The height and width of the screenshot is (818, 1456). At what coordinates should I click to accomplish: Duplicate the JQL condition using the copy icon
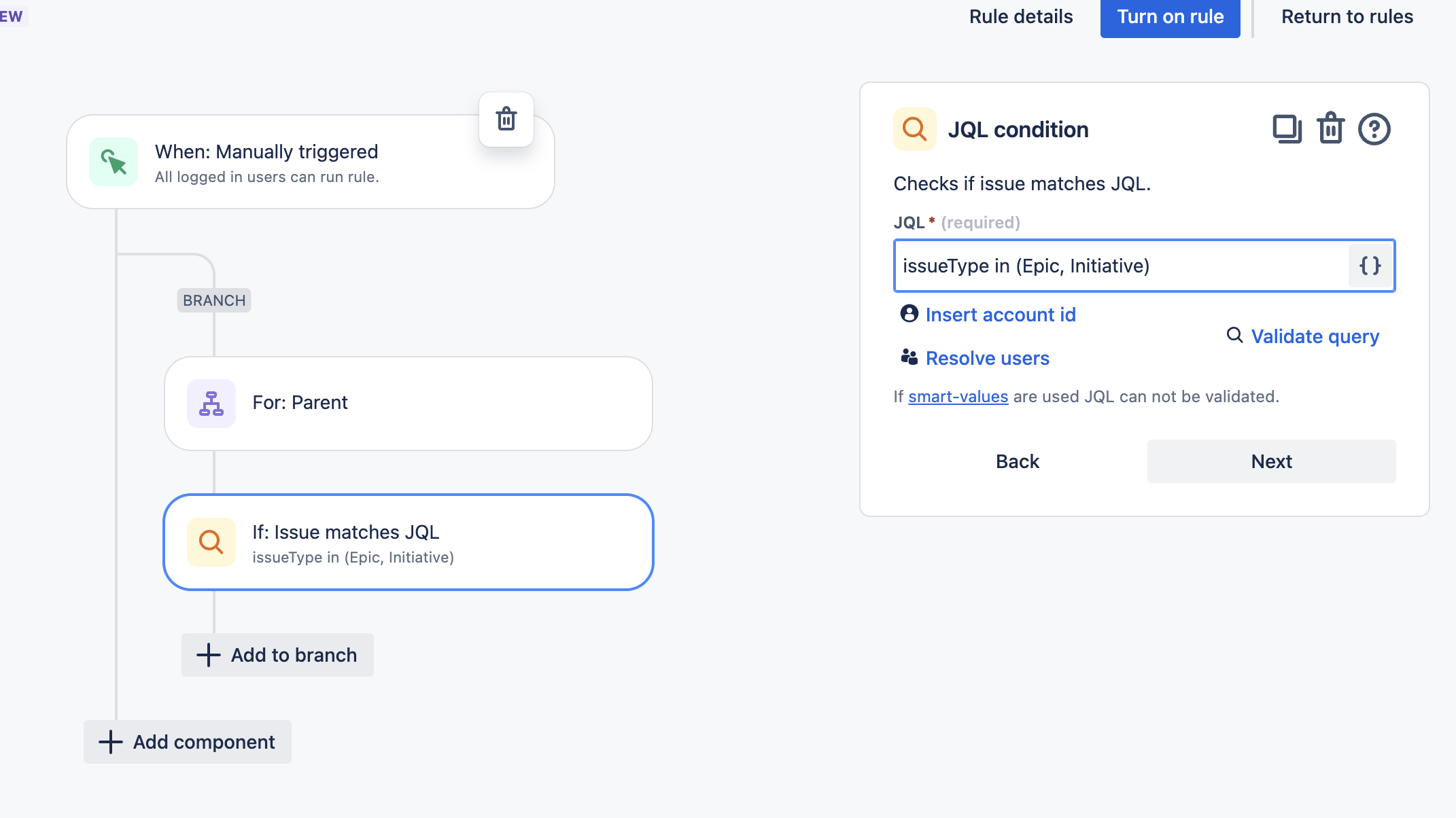point(1286,128)
